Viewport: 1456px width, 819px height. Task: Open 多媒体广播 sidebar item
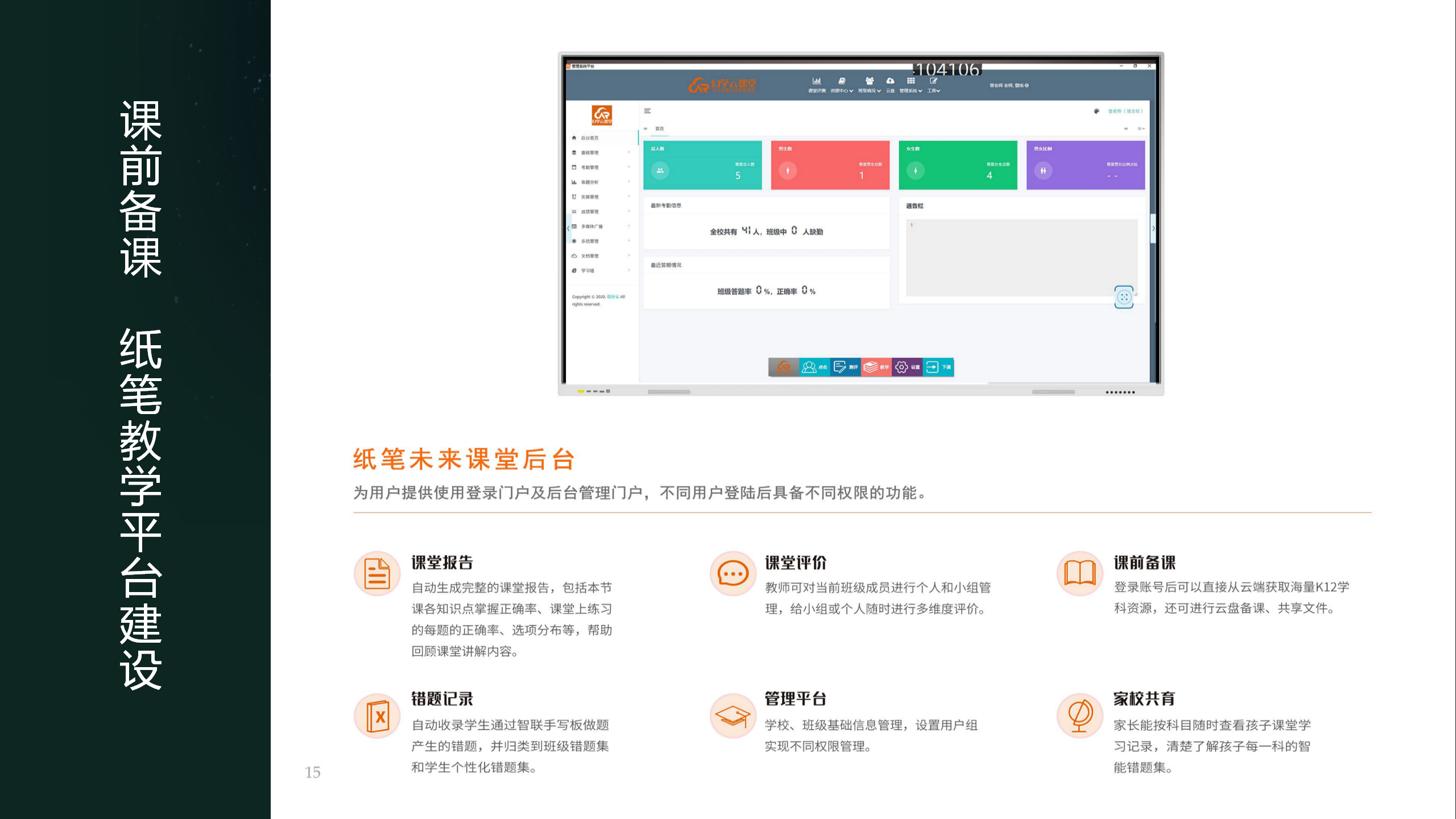pyautogui.click(x=601, y=226)
